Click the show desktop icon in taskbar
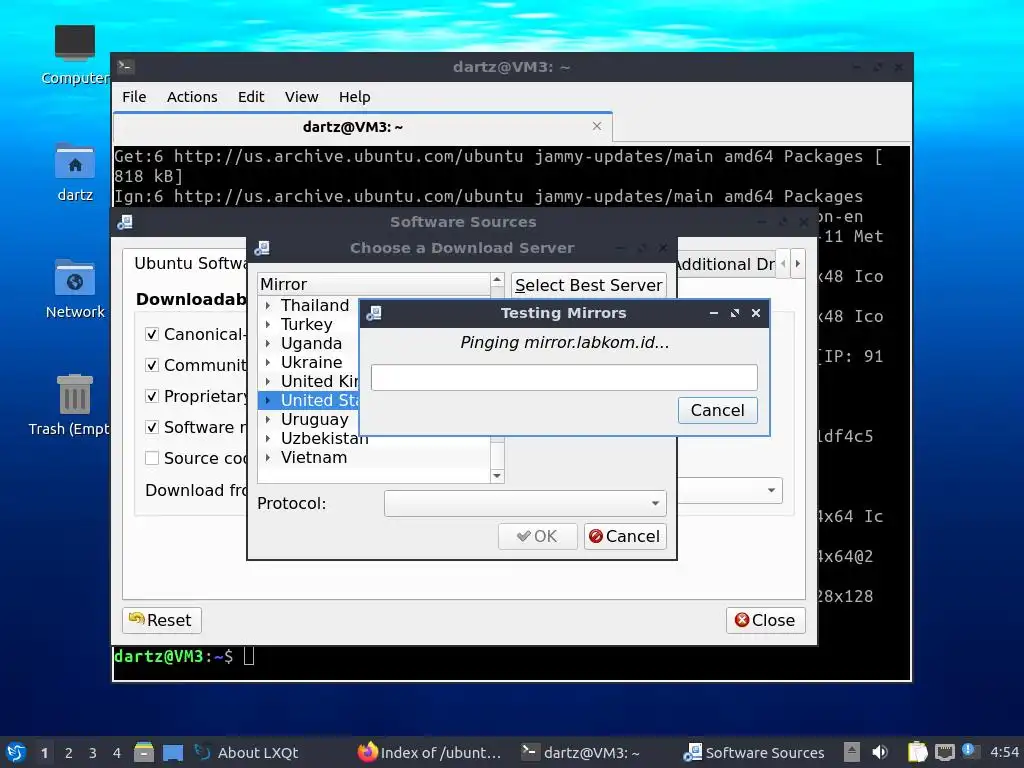 point(173,752)
